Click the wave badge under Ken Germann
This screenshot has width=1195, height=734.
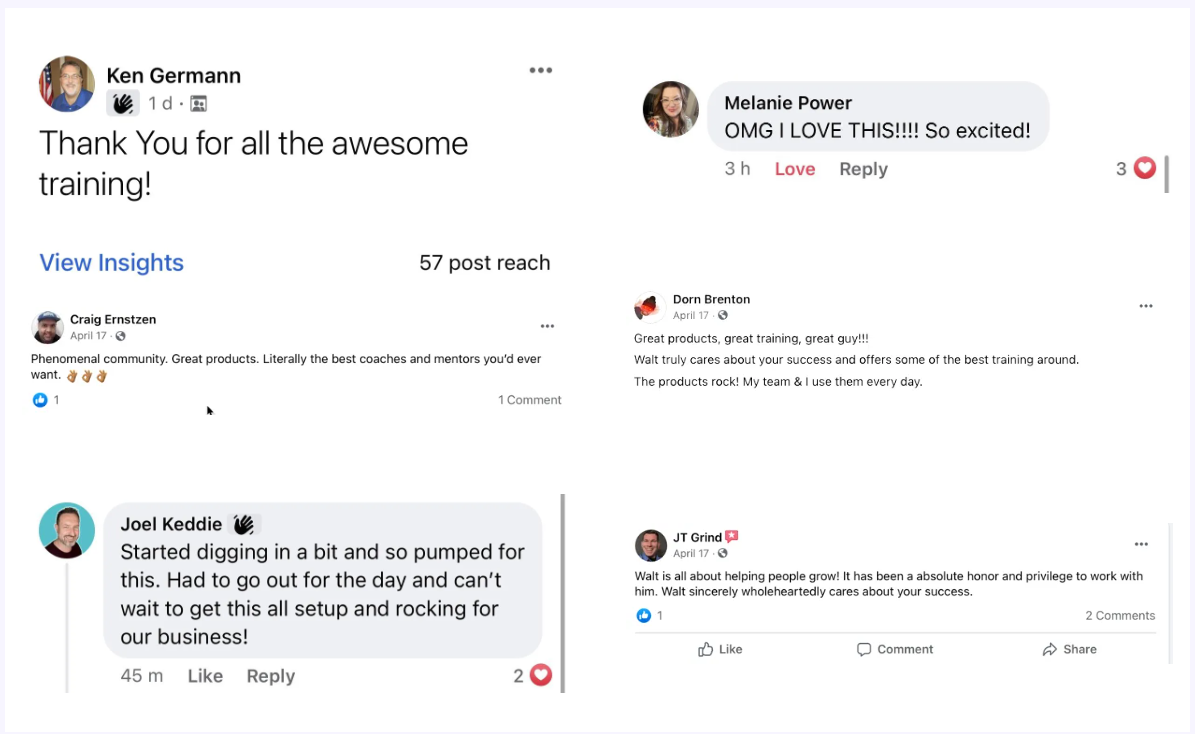pyautogui.click(x=123, y=103)
